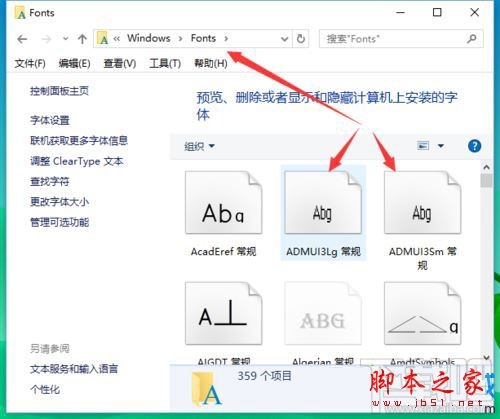Open 个性化 link

click(45, 389)
